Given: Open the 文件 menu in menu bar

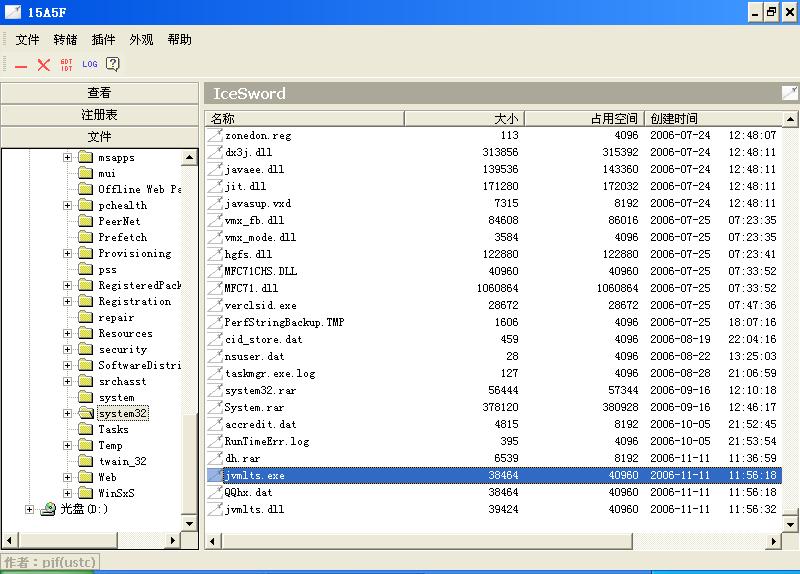Looking at the screenshot, I should pyautogui.click(x=27, y=40).
